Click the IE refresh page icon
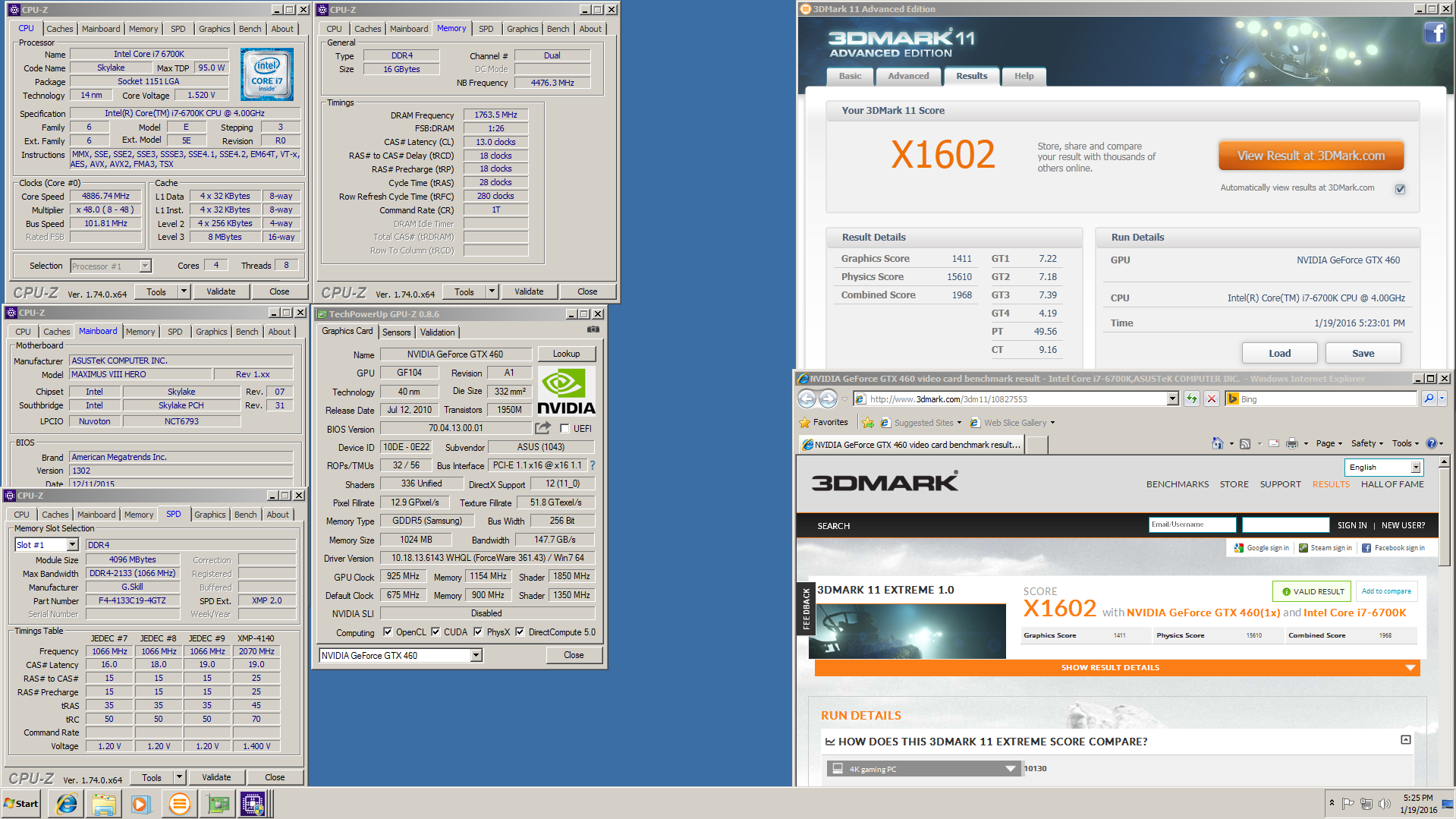Image resolution: width=1456 pixels, height=819 pixels. (1192, 398)
